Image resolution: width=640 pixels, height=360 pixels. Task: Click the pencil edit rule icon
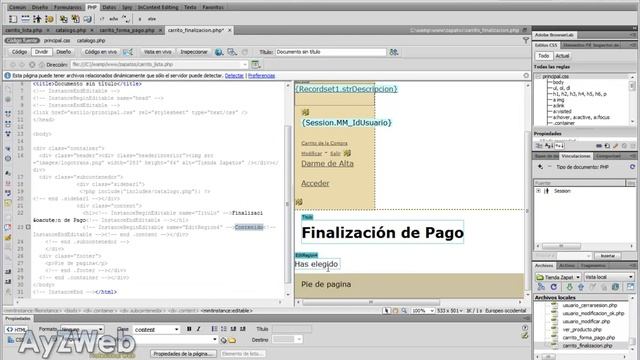click(615, 146)
